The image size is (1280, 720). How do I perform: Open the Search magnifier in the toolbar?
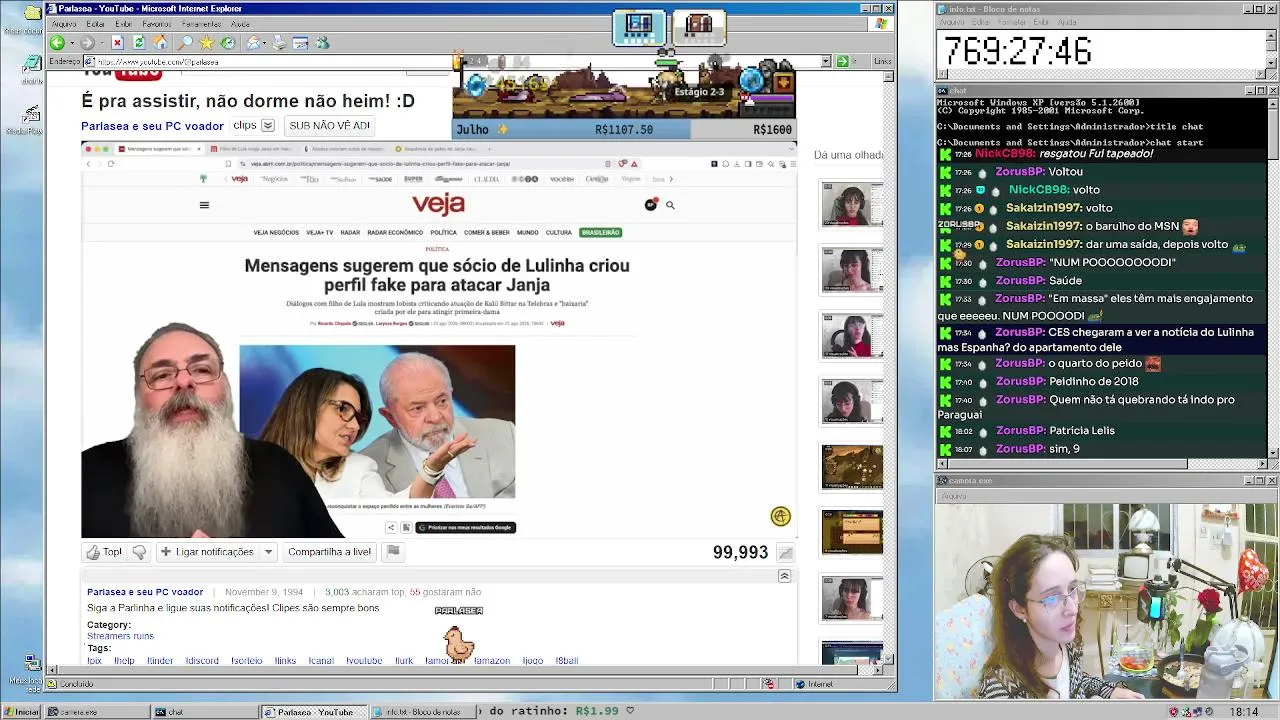tap(185, 43)
